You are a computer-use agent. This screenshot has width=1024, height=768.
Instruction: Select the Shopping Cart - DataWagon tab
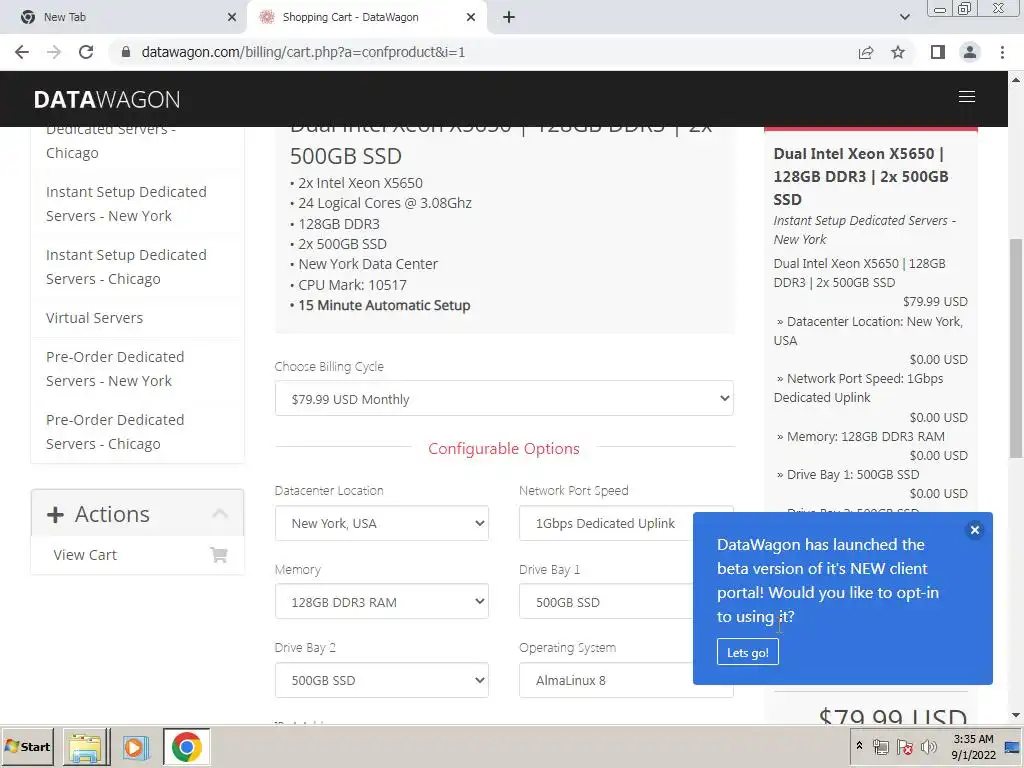pos(366,17)
